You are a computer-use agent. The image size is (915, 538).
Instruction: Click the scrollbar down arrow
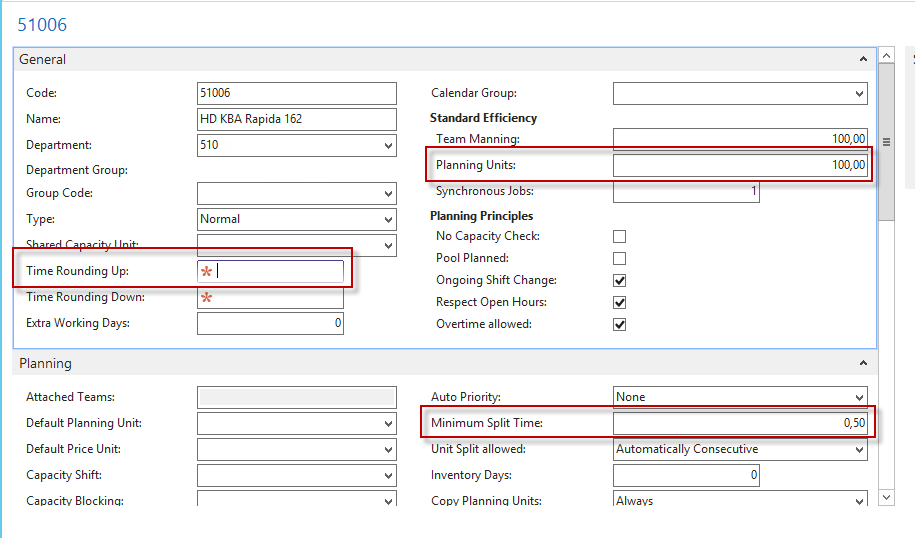point(886,498)
